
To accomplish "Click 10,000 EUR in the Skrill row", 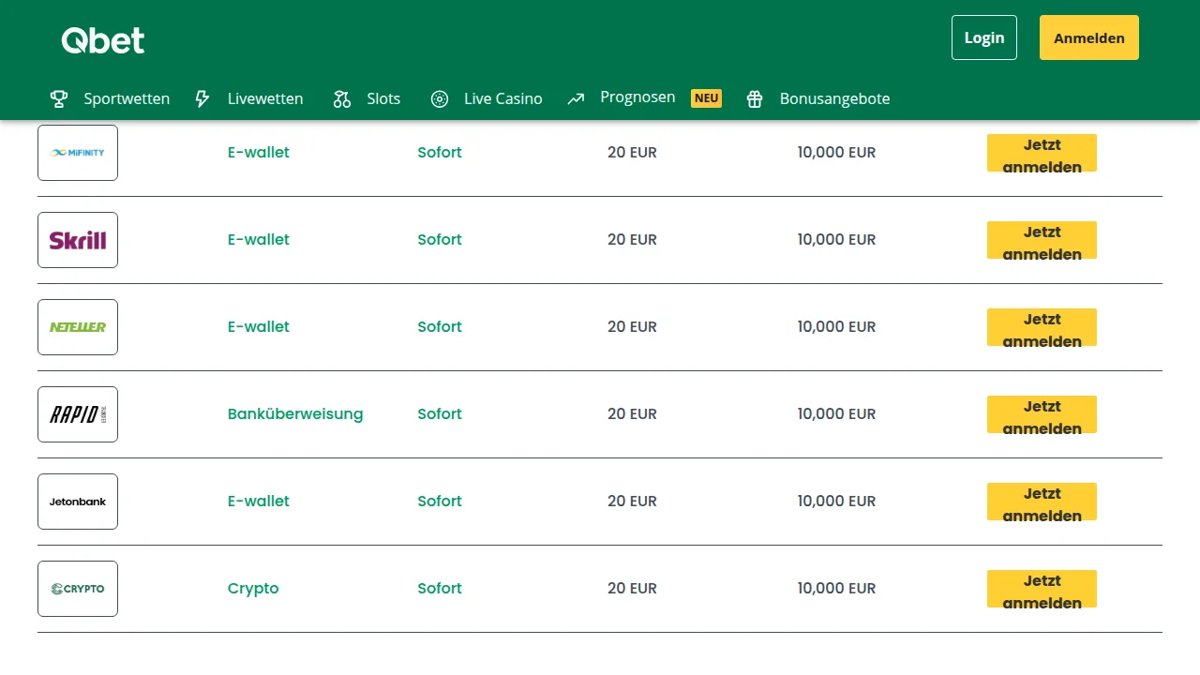I will [x=836, y=239].
